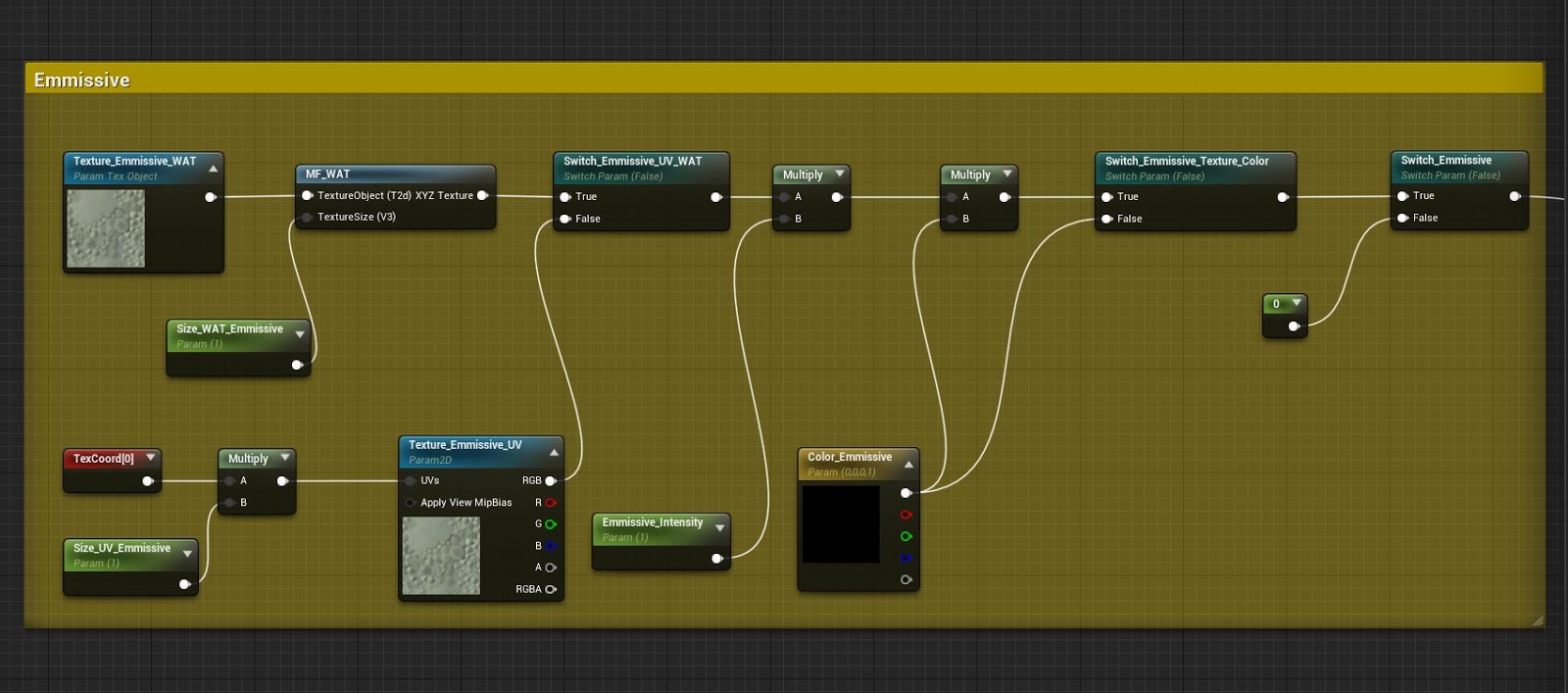This screenshot has height=693, width=1568.
Task: Click the alpha output pin of Color_Emmissive
Action: pyautogui.click(x=906, y=579)
